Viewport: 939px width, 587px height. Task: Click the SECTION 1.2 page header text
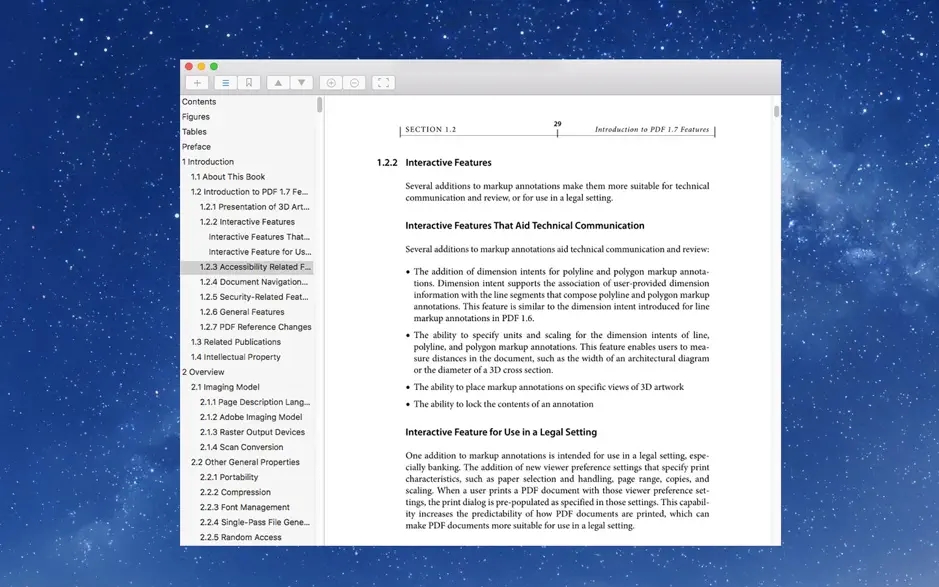pos(431,129)
